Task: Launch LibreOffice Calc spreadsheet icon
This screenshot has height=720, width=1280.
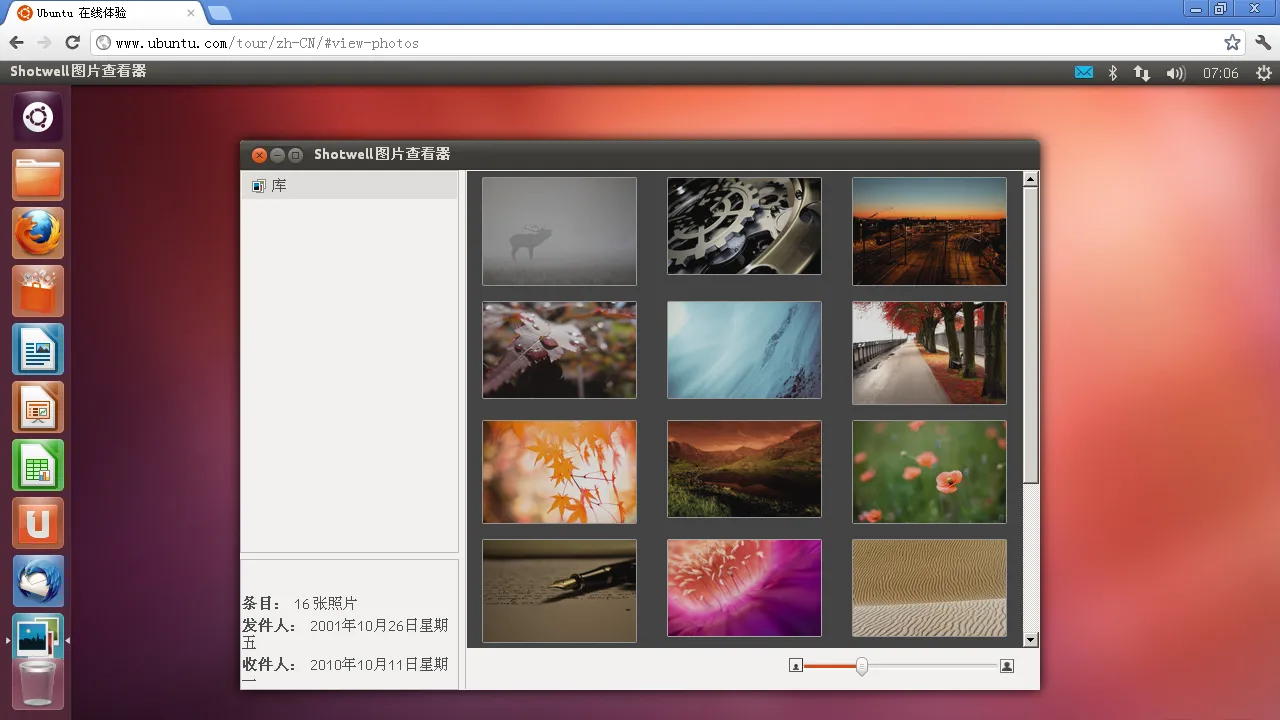Action: (38, 466)
